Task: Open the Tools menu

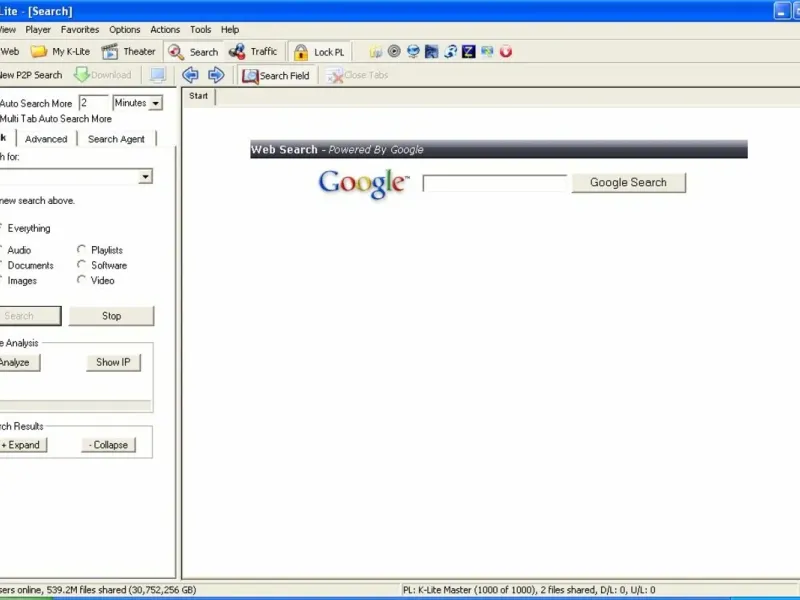Action: click(x=201, y=30)
